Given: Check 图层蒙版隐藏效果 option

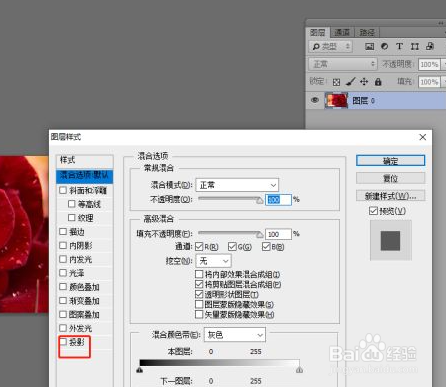Looking at the screenshot, I should pos(199,304).
